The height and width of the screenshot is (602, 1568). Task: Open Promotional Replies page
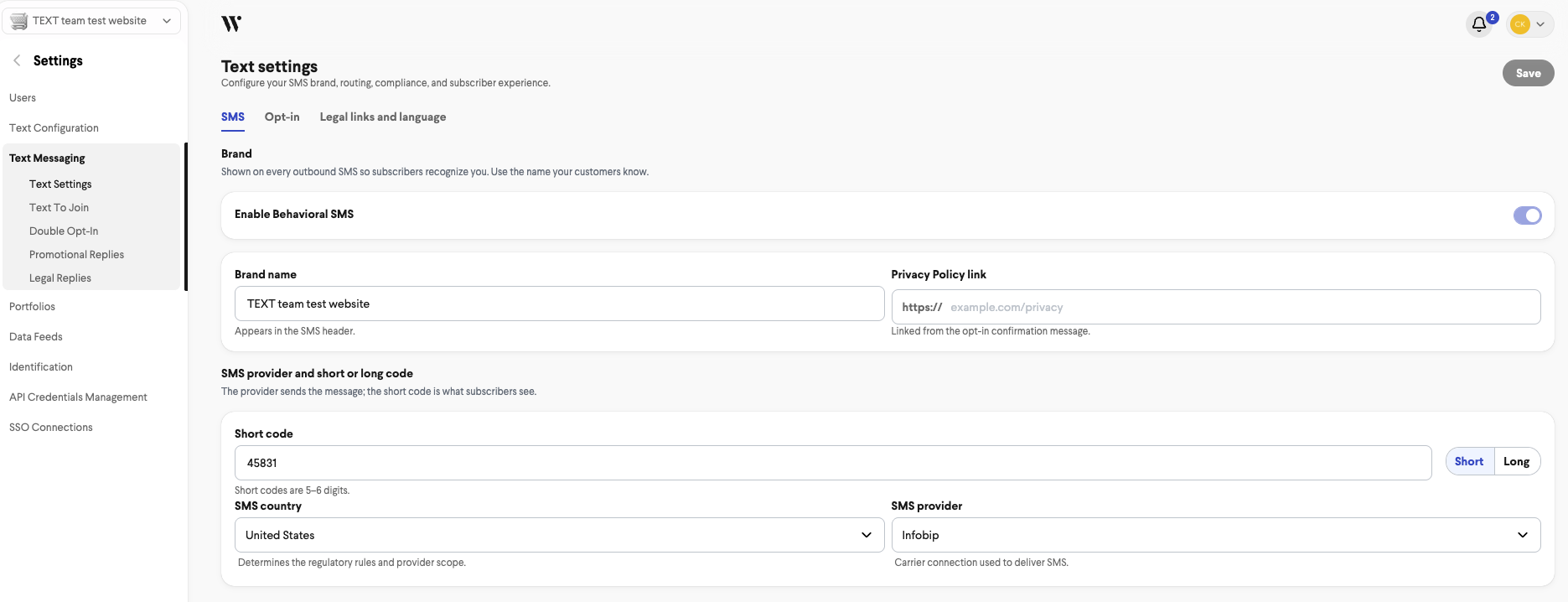click(x=76, y=255)
